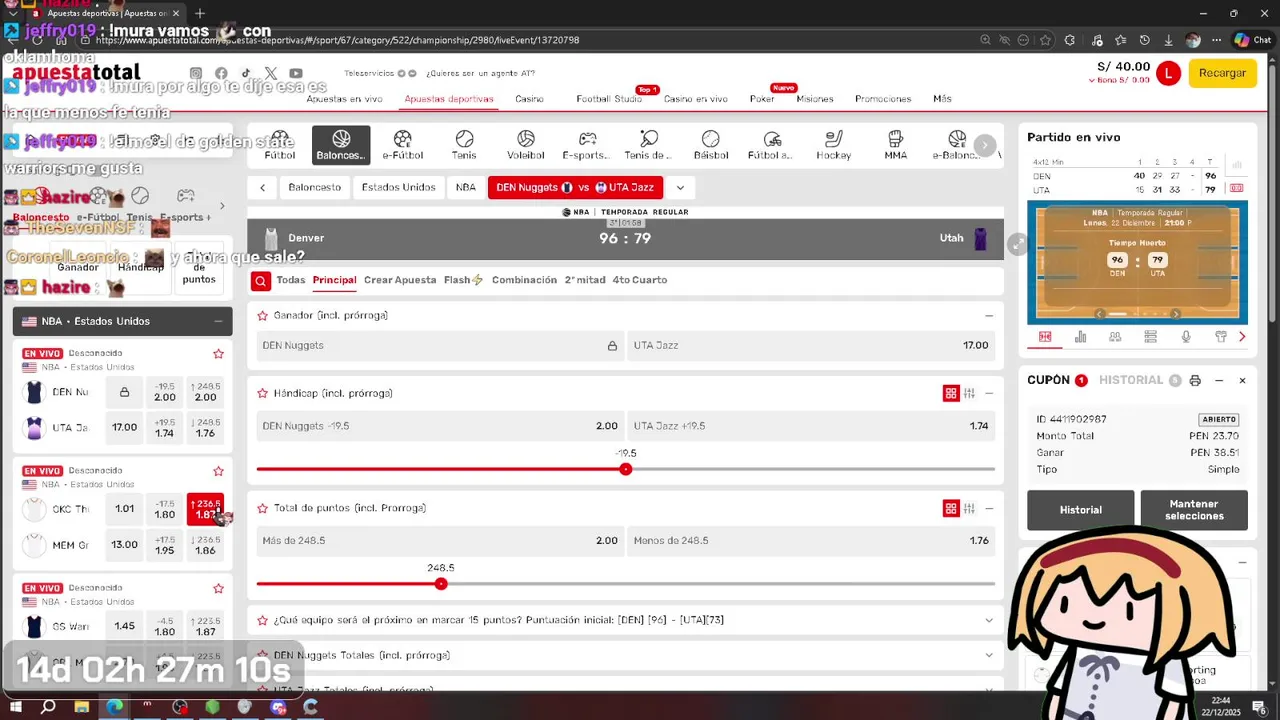
Task: Open the Facebook social icon
Action: [x=221, y=73]
